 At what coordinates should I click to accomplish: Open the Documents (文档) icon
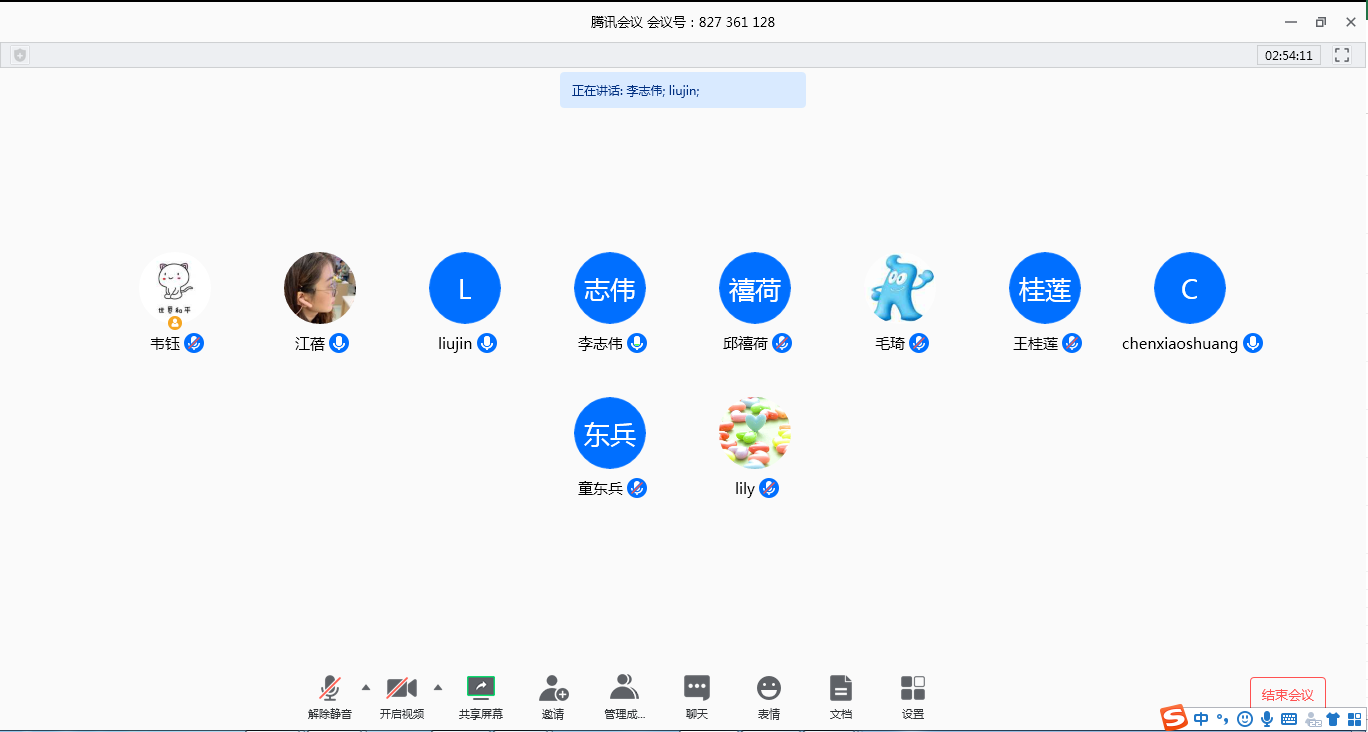click(841, 689)
